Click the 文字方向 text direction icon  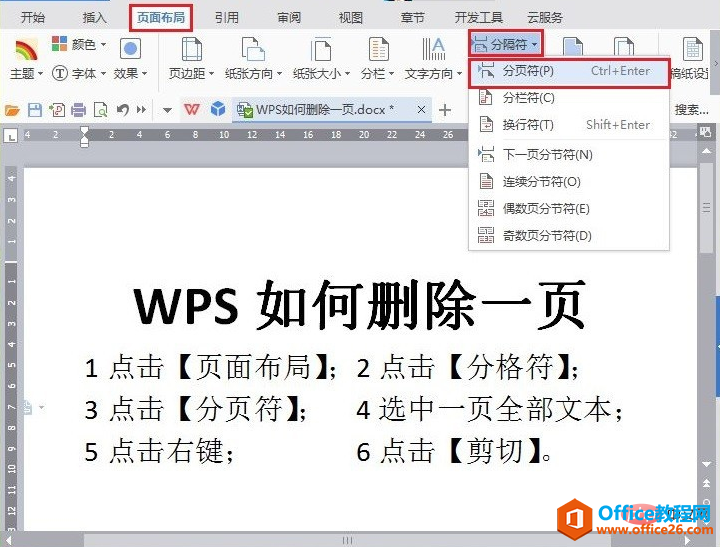point(433,49)
